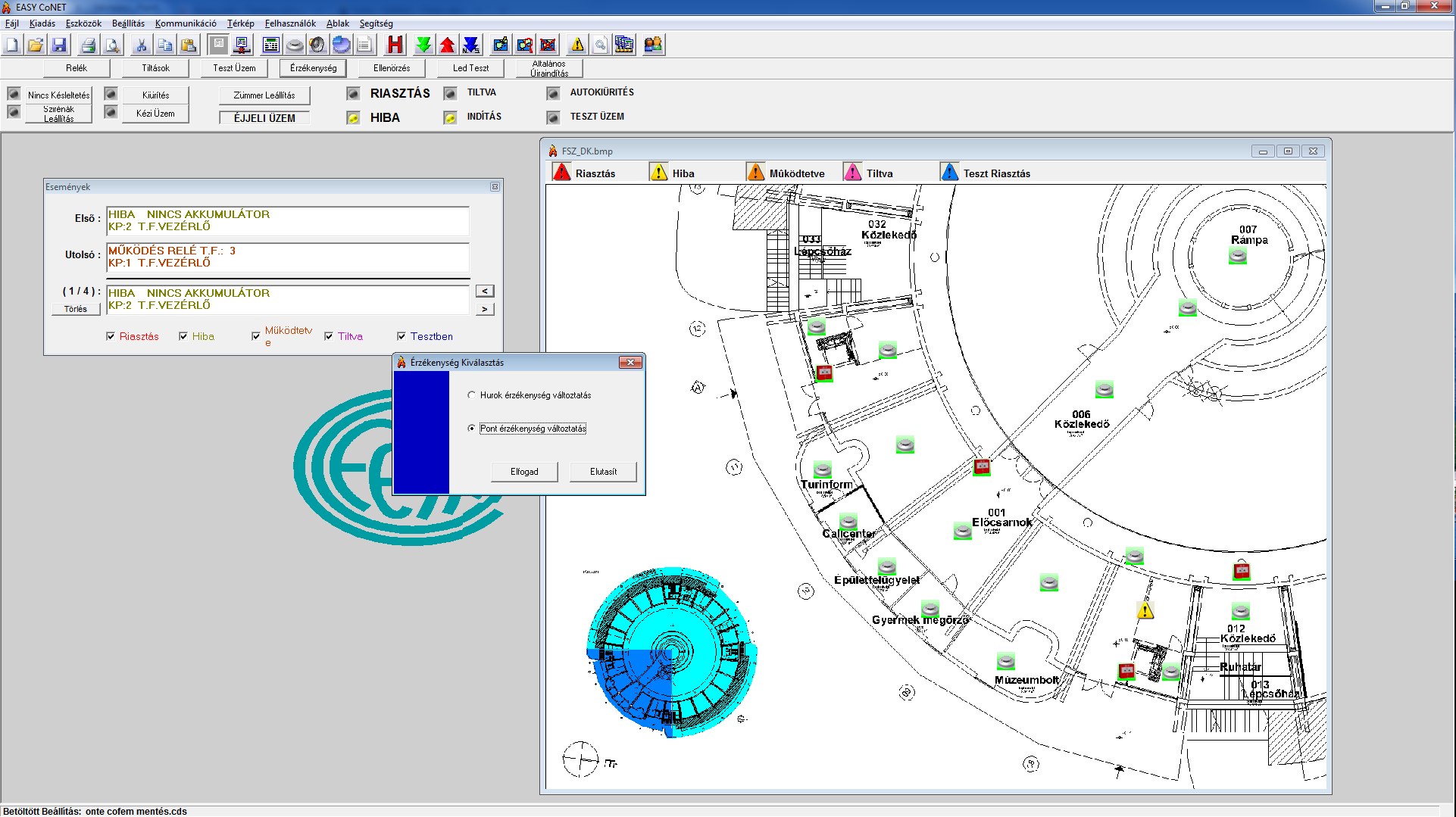The height and width of the screenshot is (817, 1456).
Task: Show next event with the > button
Action: tap(485, 309)
